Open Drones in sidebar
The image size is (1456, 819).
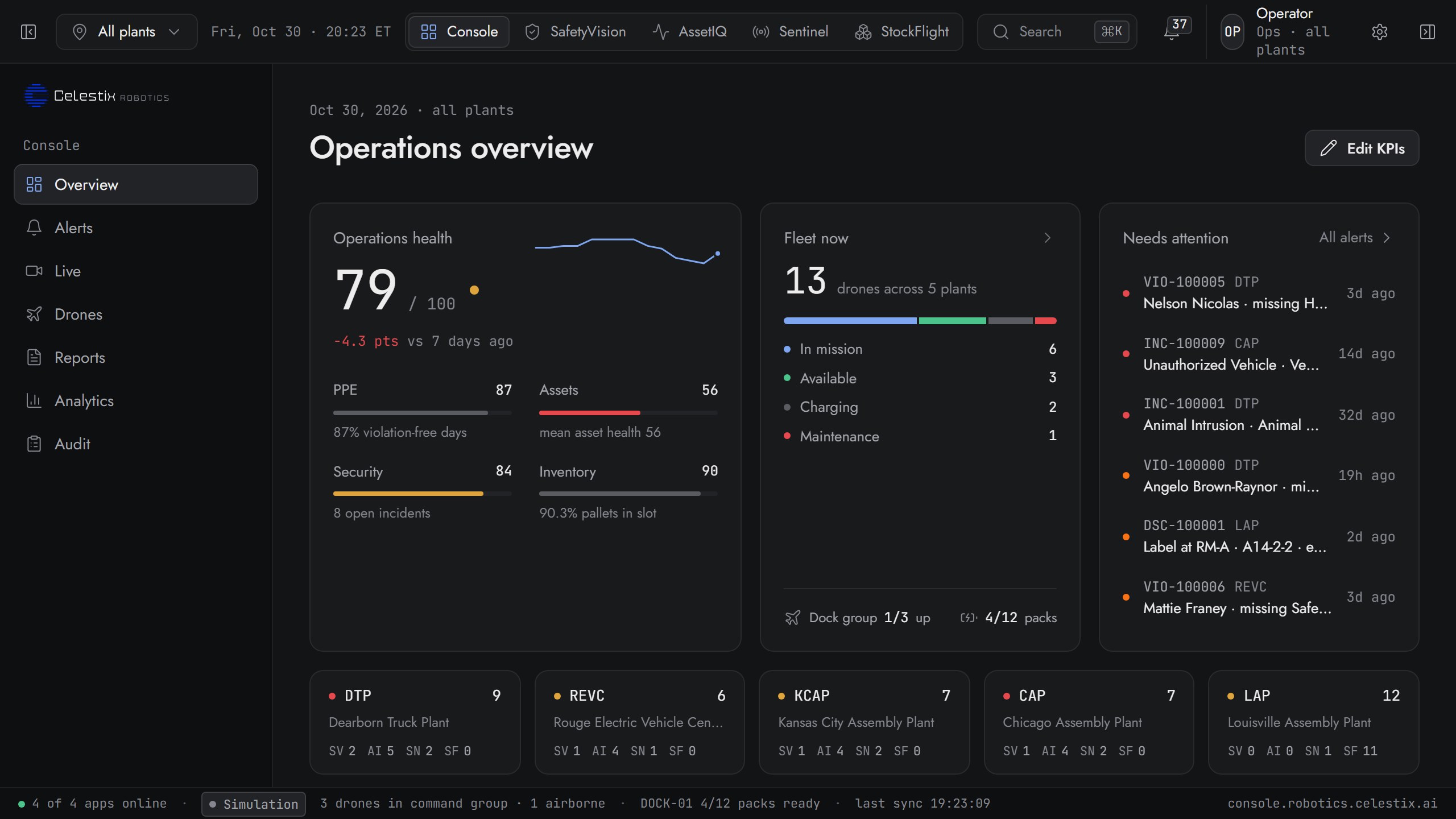tap(136, 314)
